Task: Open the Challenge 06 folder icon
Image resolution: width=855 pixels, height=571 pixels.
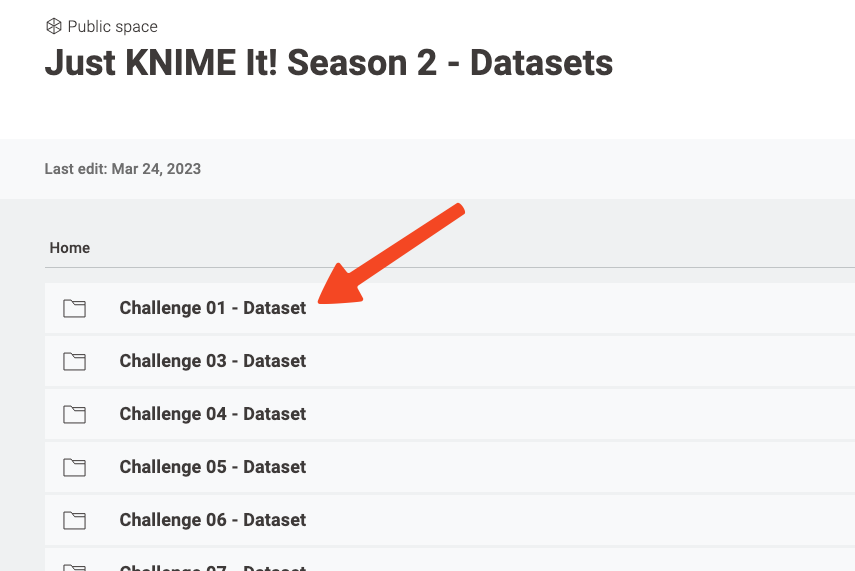Action: pyautogui.click(x=74, y=520)
